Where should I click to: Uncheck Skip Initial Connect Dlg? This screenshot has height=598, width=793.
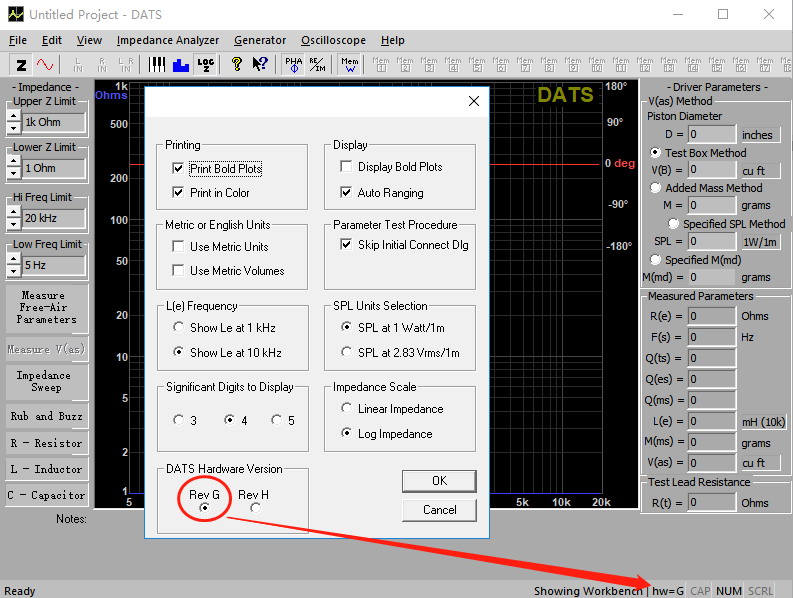click(x=347, y=244)
